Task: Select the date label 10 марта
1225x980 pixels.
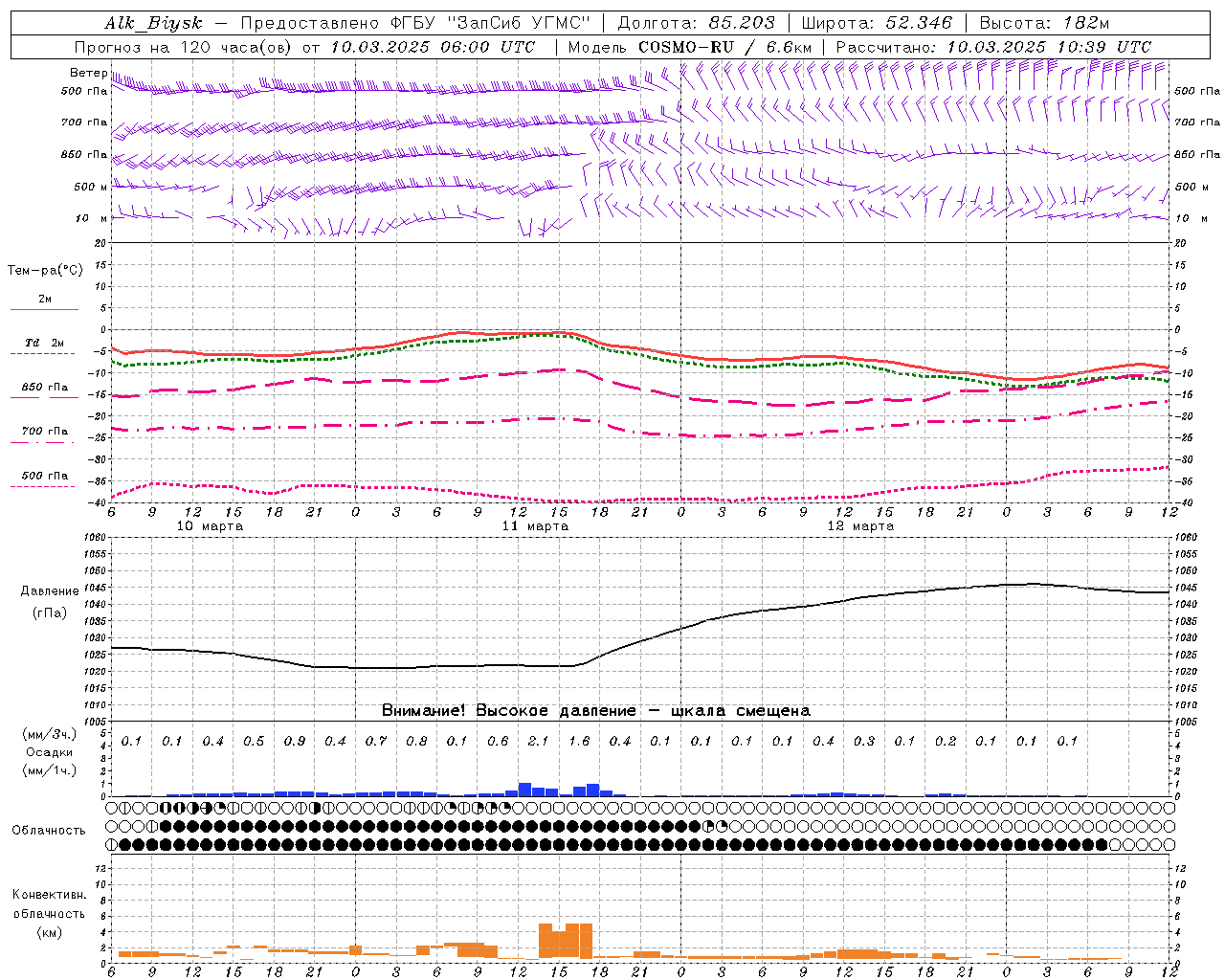Action: pos(211,526)
